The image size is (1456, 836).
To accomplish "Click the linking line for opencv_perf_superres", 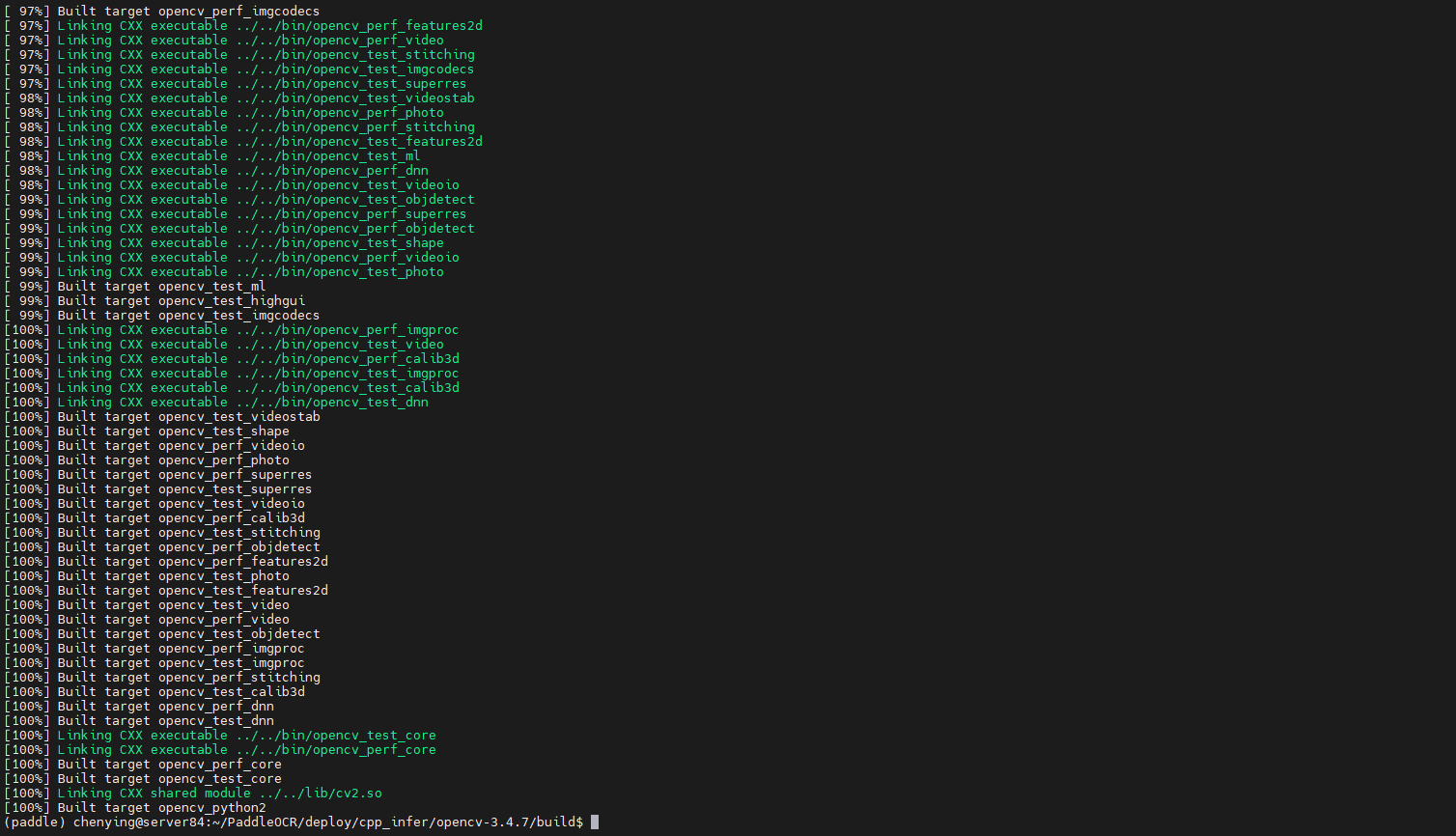I will pos(236,214).
